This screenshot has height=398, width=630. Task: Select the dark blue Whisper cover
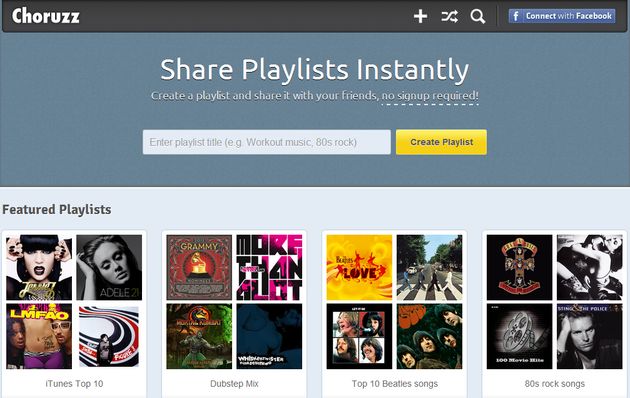coord(269,336)
